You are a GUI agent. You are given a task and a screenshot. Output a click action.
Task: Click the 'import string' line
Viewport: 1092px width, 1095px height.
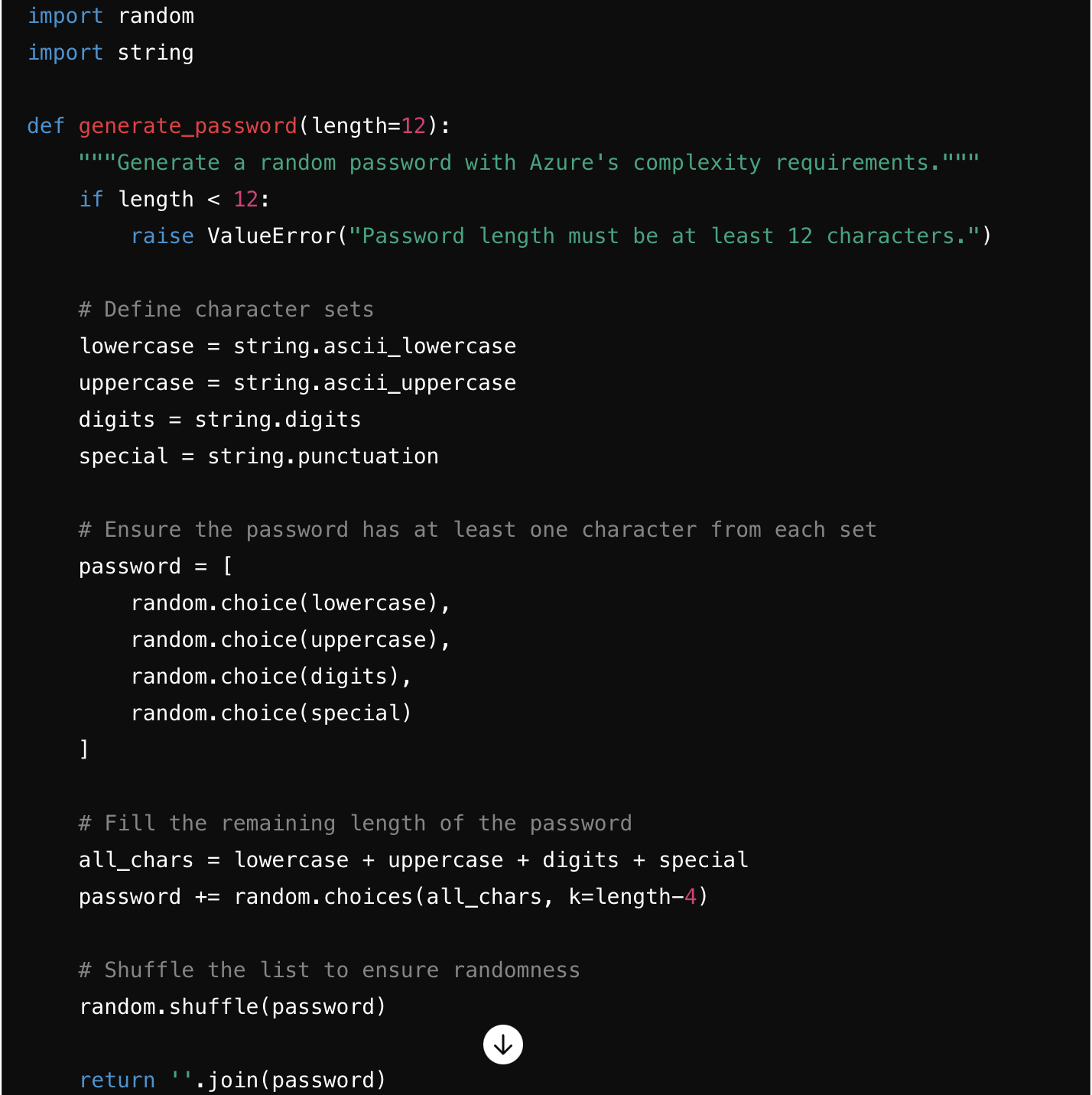click(x=111, y=53)
